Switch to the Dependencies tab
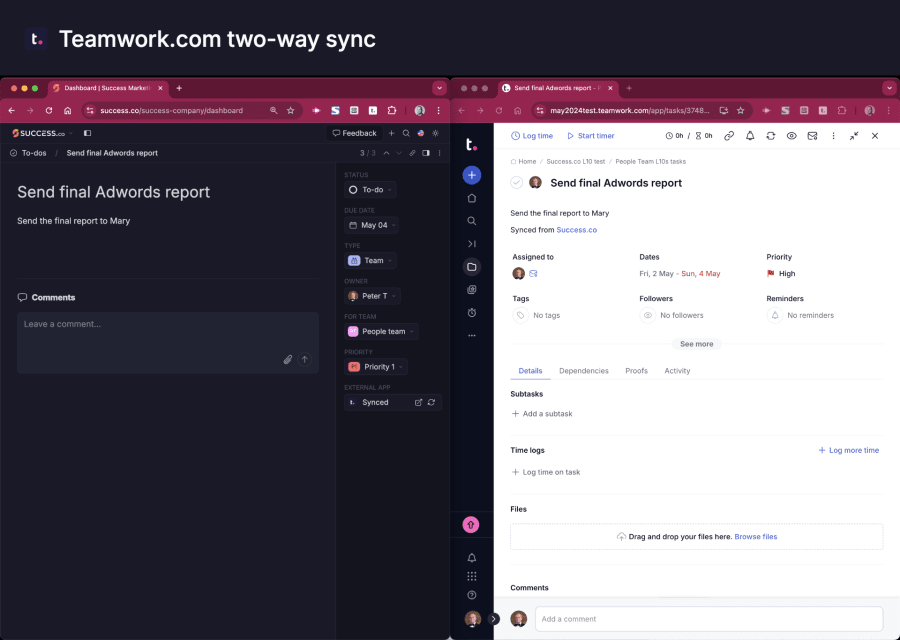 [x=584, y=371]
